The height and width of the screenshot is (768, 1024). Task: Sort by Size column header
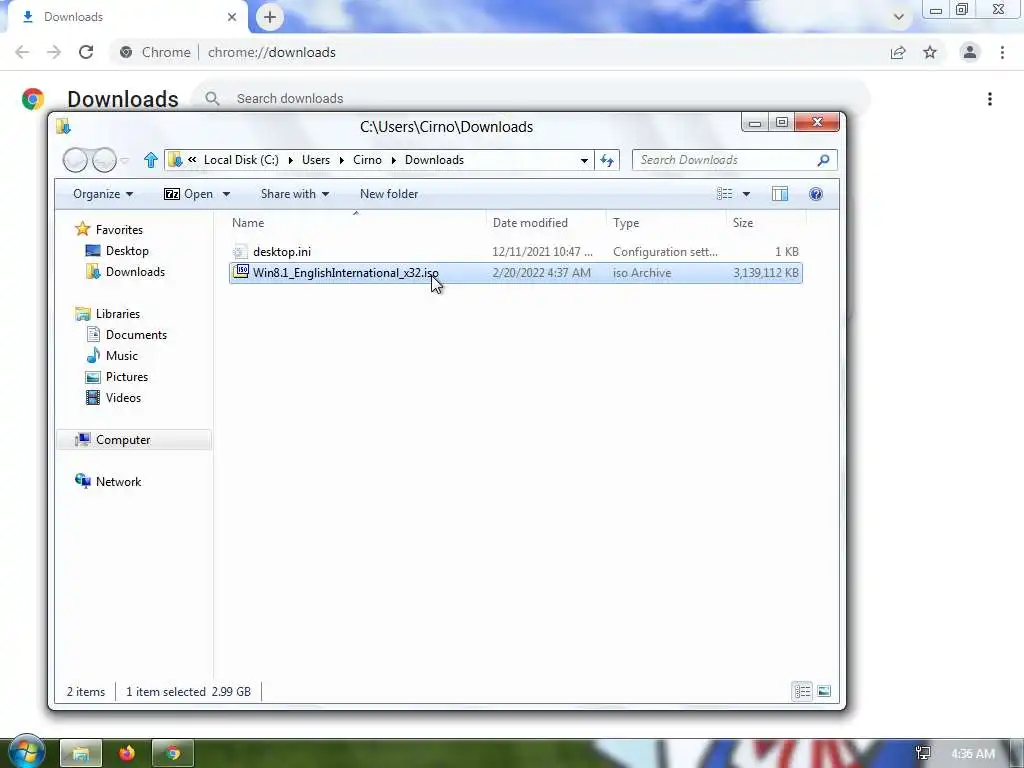[765, 223]
